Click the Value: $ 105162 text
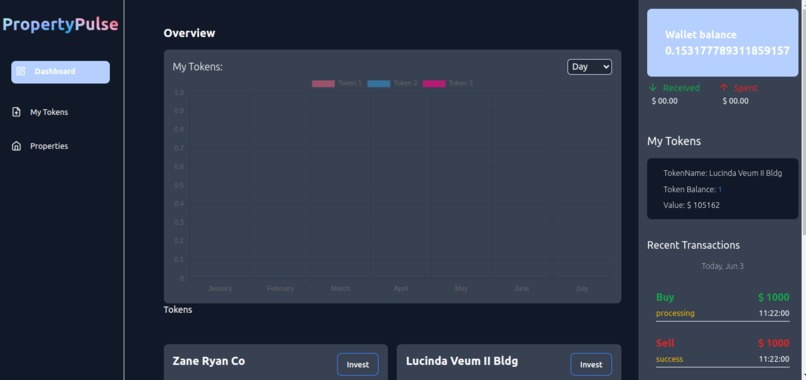Viewport: 806px width, 380px height. point(691,205)
